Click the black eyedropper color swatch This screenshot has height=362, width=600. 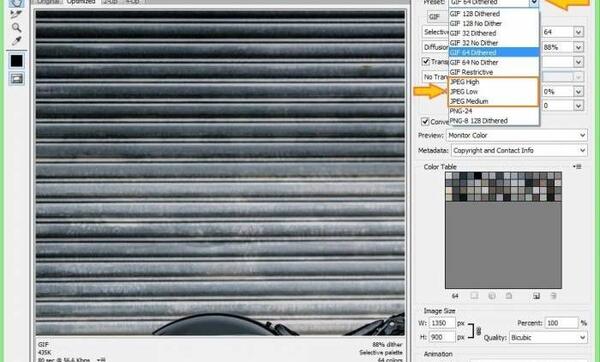tap(16, 61)
